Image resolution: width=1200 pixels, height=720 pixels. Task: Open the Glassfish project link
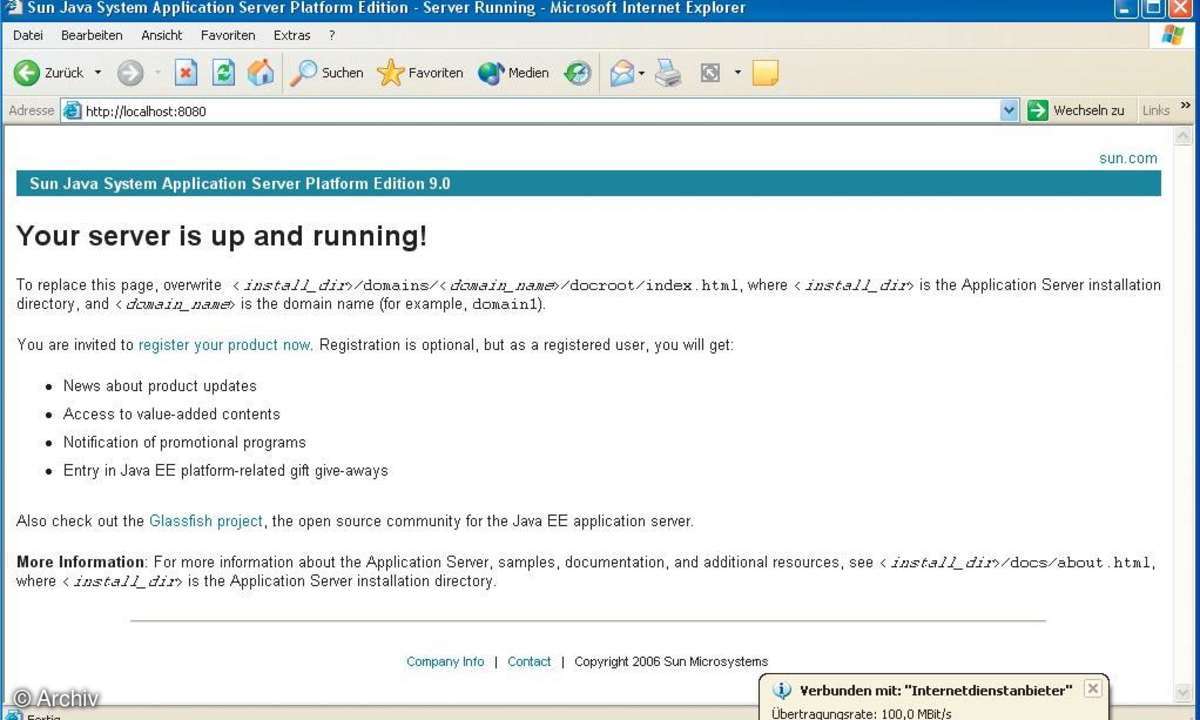pyautogui.click(x=206, y=521)
